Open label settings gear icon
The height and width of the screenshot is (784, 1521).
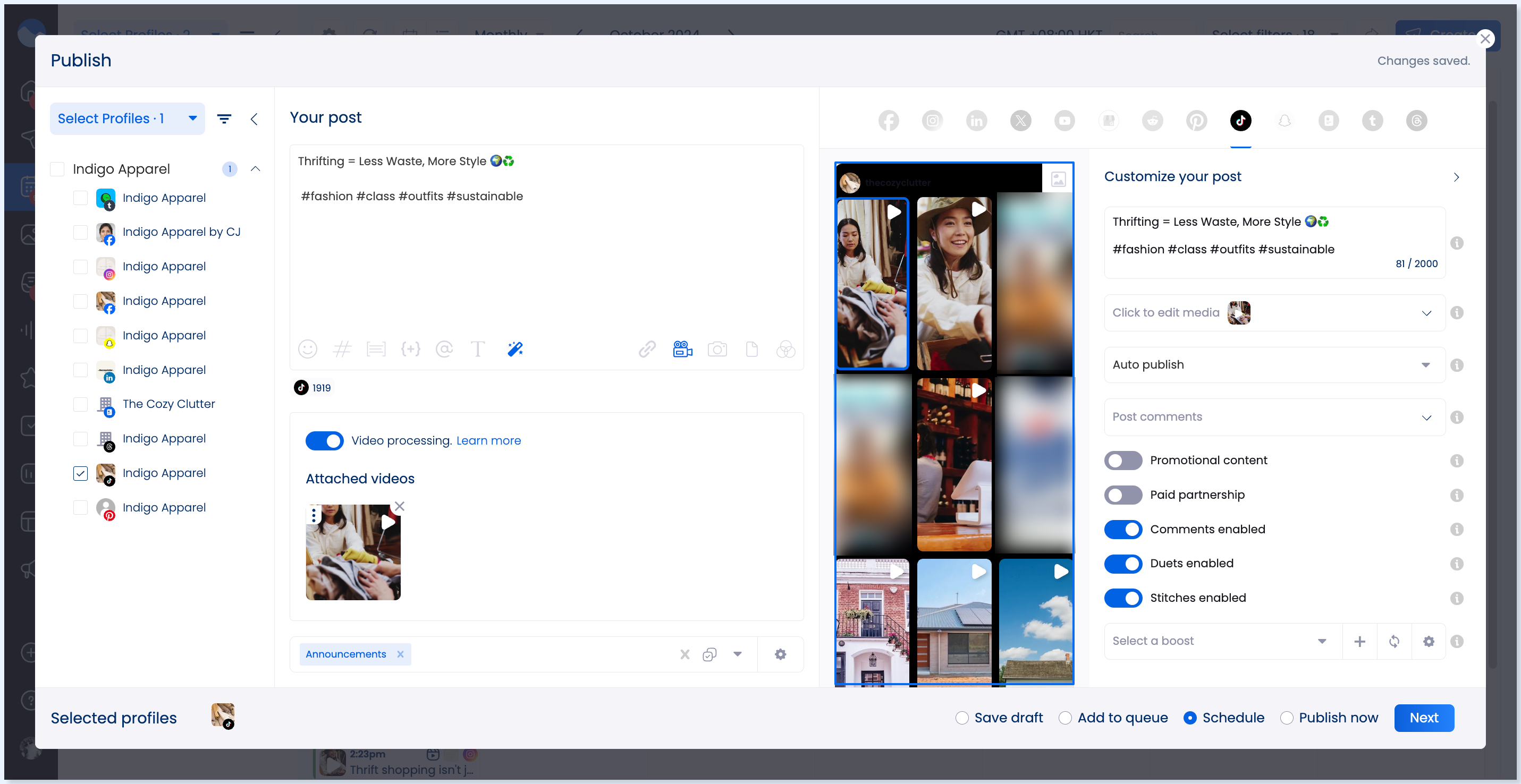click(x=781, y=654)
